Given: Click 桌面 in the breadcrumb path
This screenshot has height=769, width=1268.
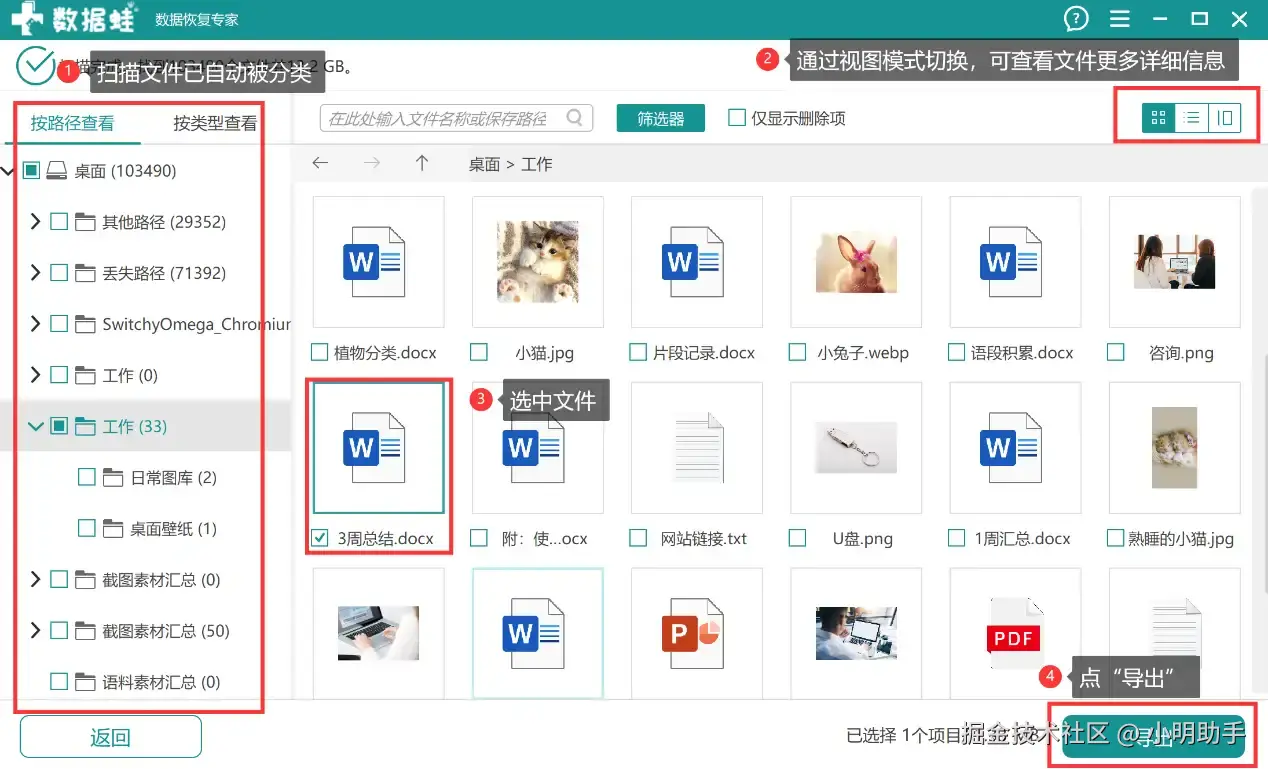Looking at the screenshot, I should 484,164.
